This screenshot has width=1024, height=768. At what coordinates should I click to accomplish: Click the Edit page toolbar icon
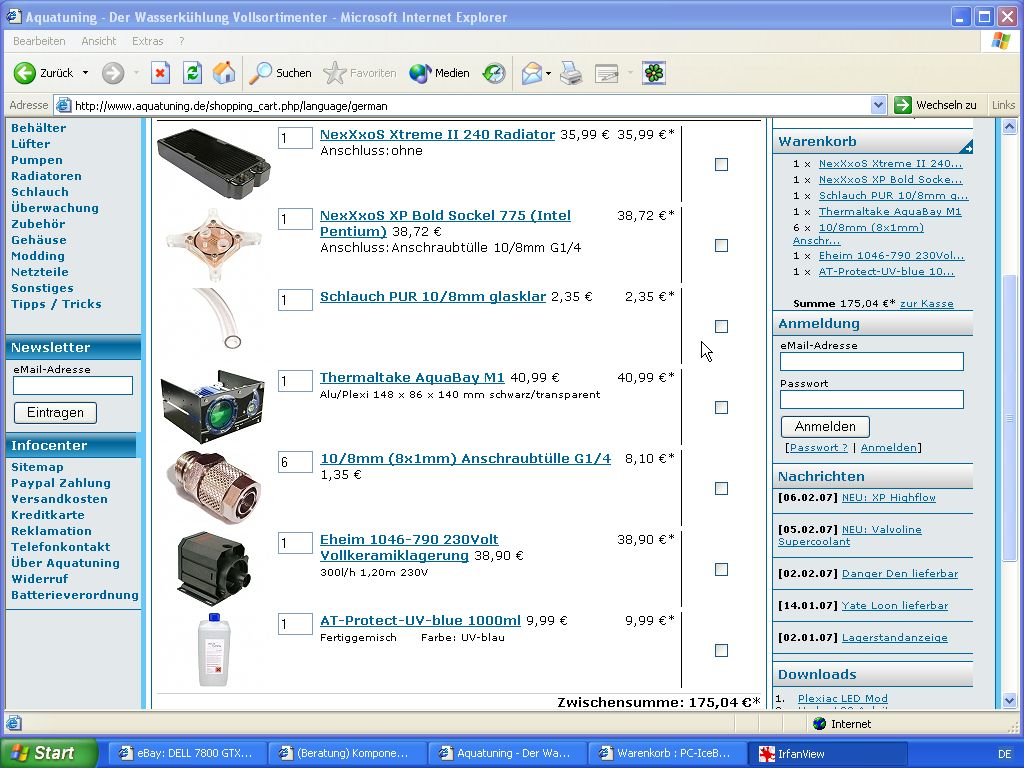pos(607,73)
